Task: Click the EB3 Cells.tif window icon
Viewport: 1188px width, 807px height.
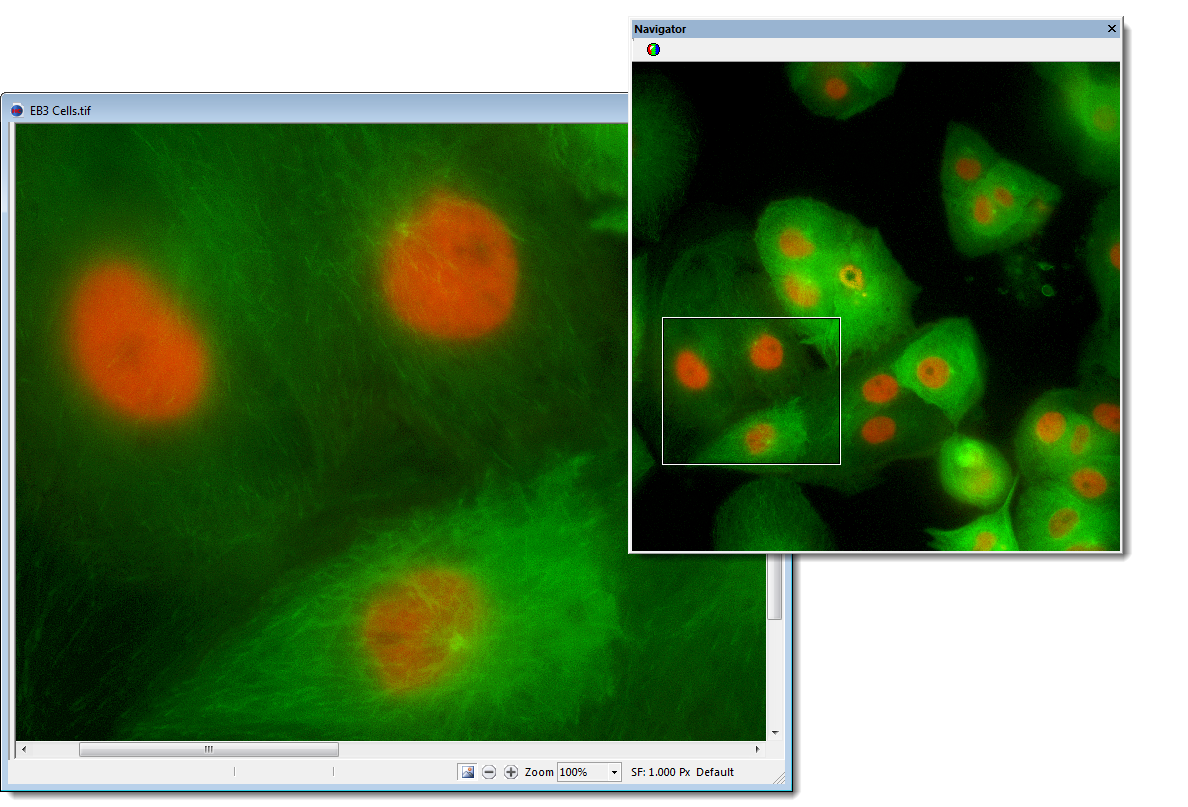Action: coord(17,110)
